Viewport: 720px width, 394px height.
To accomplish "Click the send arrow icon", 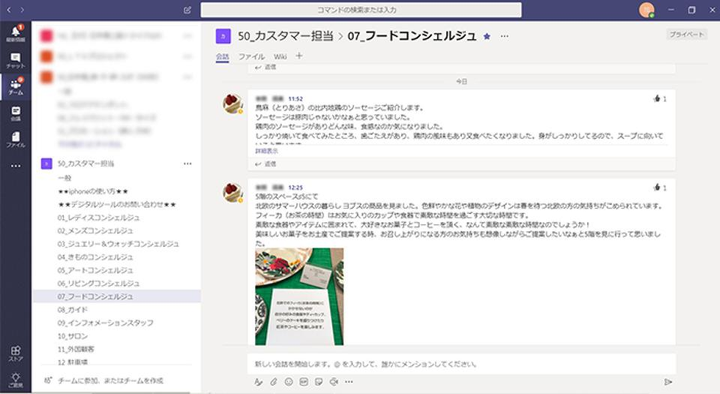I will point(668,382).
